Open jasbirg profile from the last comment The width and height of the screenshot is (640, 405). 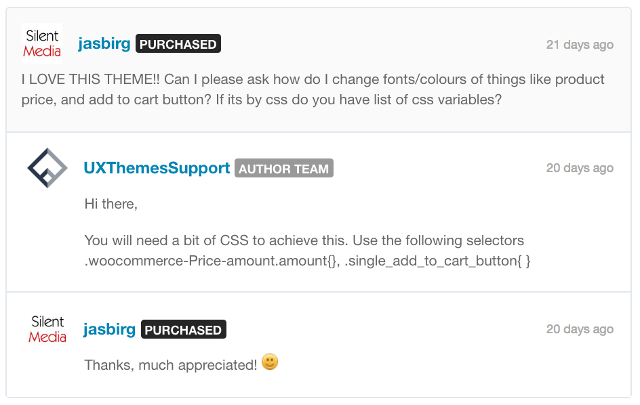(x=109, y=329)
